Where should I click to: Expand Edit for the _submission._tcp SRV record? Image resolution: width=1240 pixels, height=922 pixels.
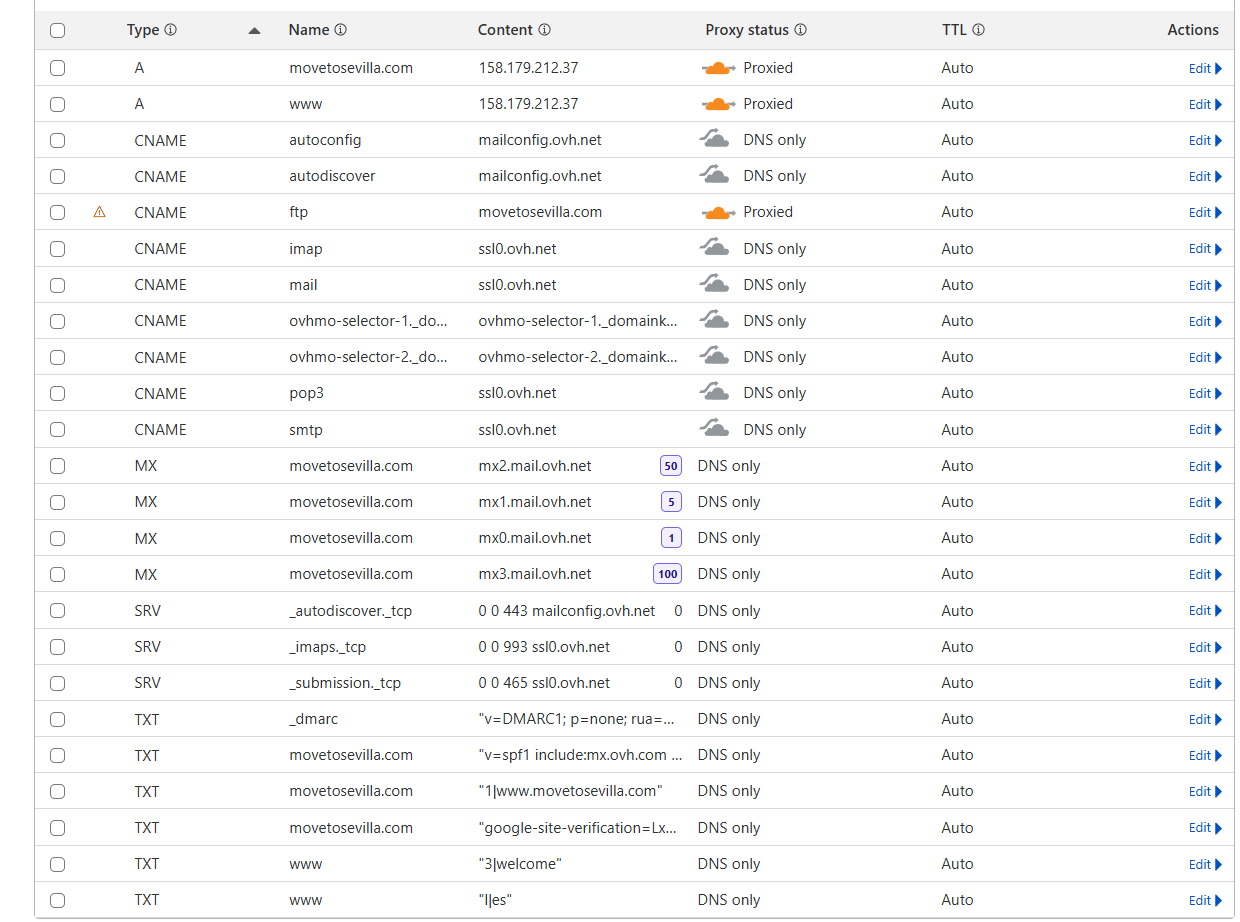pyautogui.click(x=1205, y=684)
